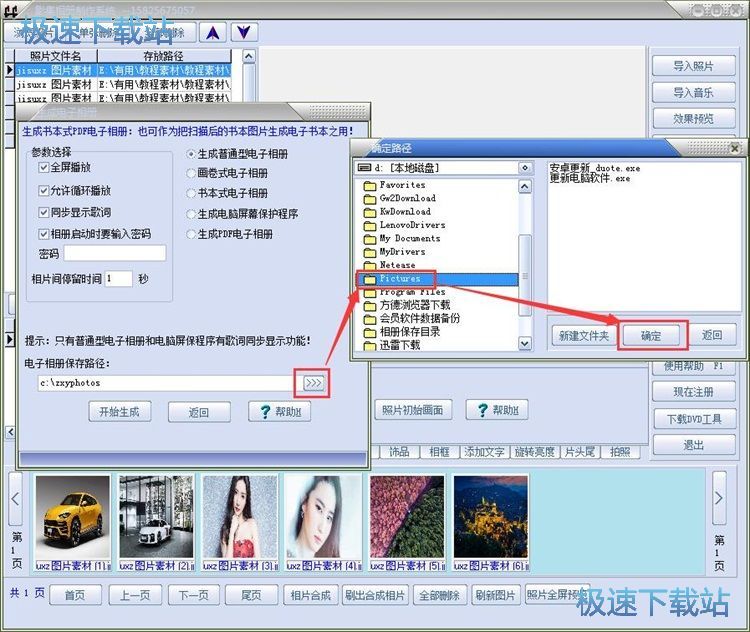750x632 pixels.
Task: Select the yellow car photo thumbnail
Action: (71, 517)
